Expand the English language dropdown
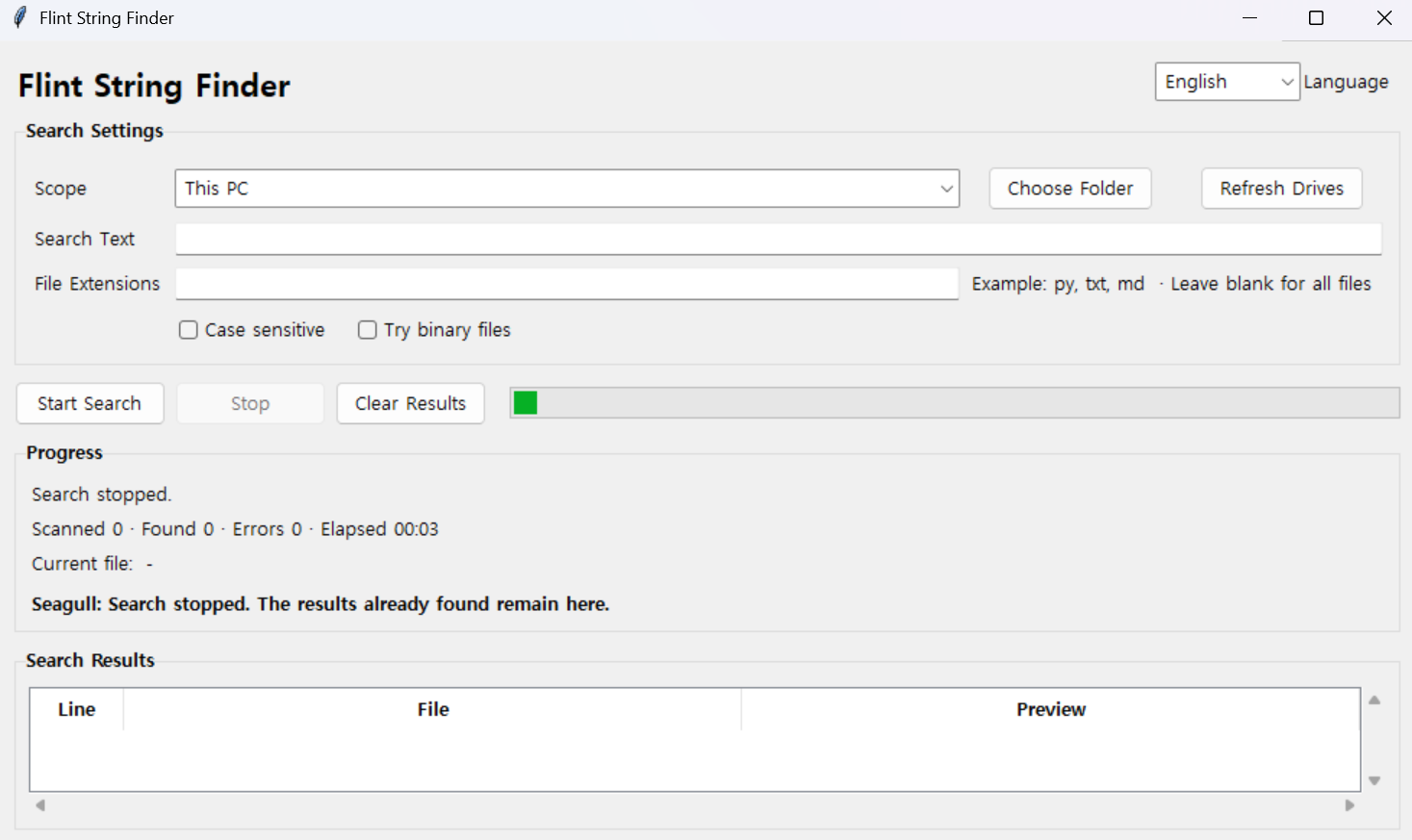 (x=1227, y=82)
